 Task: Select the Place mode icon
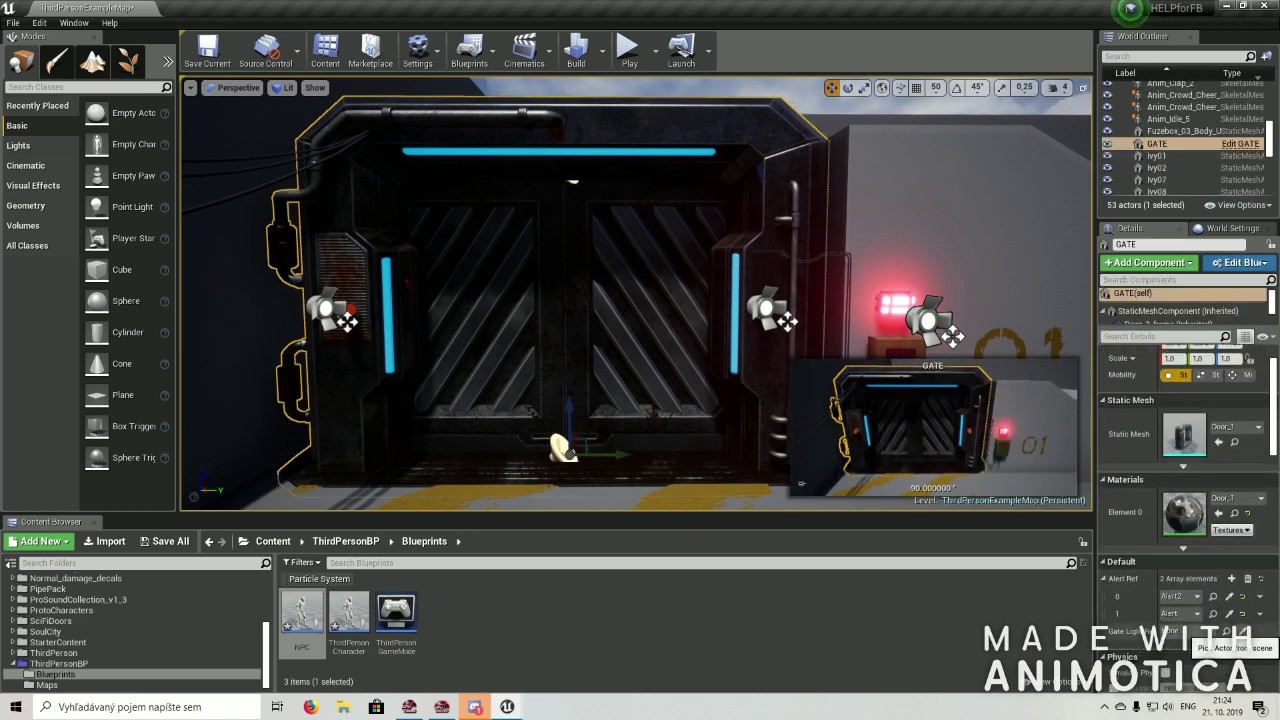[x=21, y=62]
